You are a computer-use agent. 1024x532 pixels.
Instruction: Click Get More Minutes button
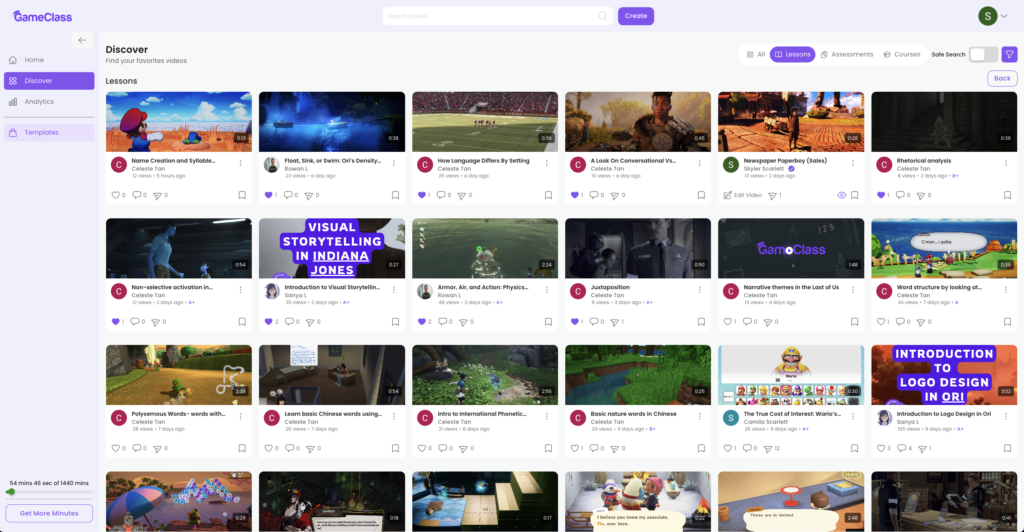coord(49,513)
